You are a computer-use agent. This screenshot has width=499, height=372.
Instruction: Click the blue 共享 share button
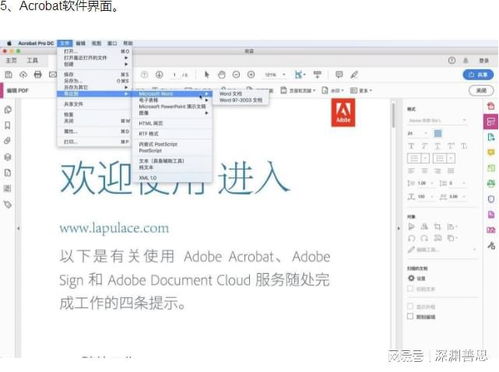pos(478,75)
